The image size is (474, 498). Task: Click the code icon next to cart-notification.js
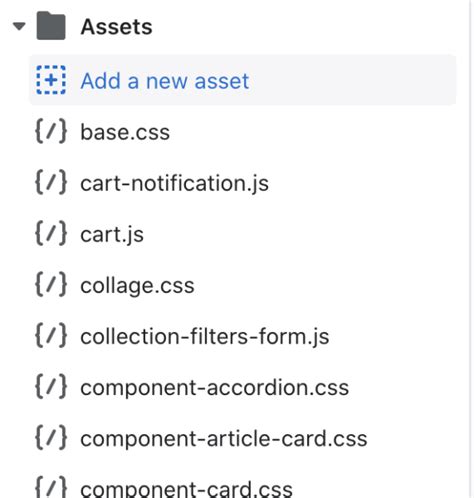(51, 183)
